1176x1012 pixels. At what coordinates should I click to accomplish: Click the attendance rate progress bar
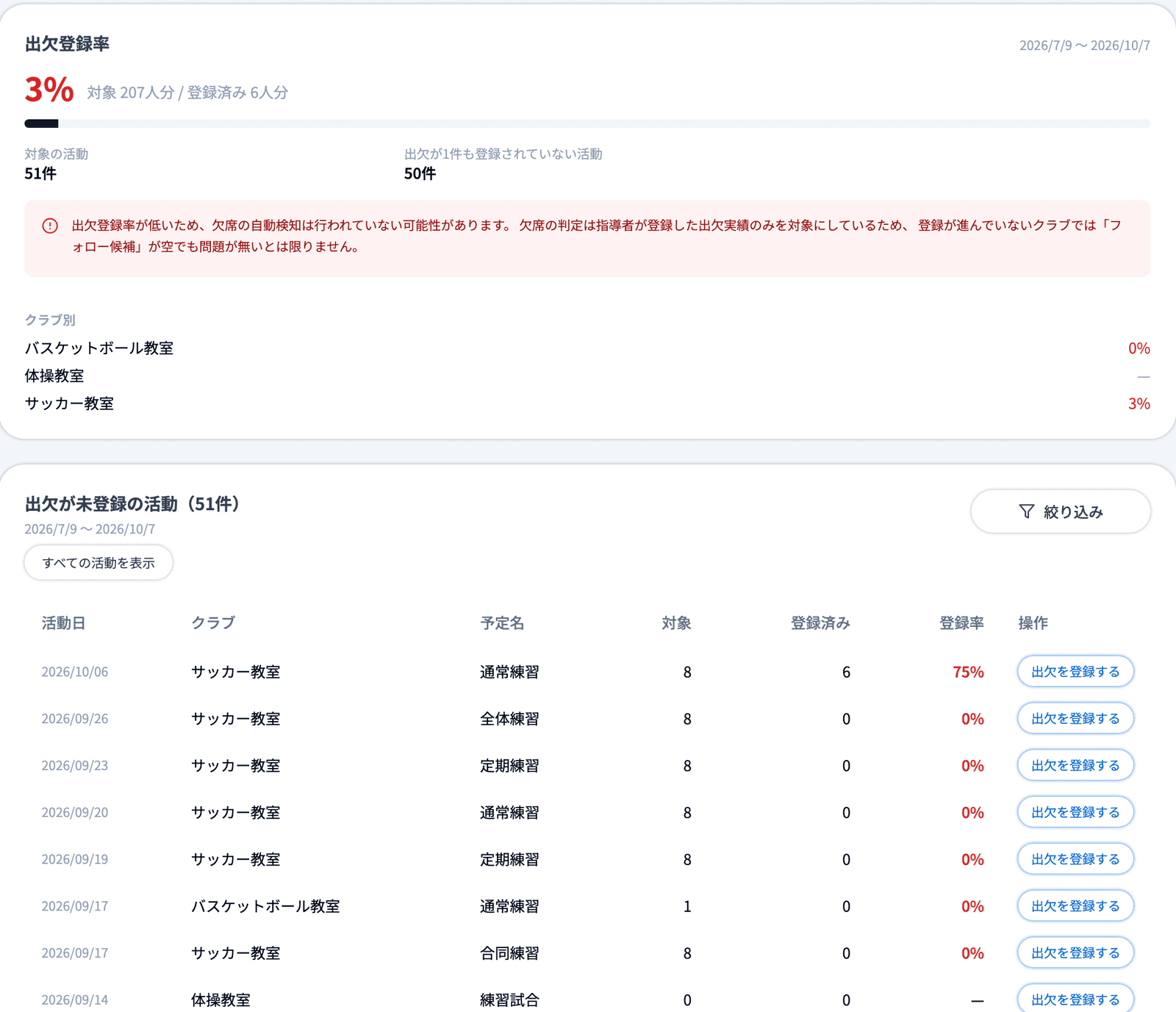click(x=587, y=123)
